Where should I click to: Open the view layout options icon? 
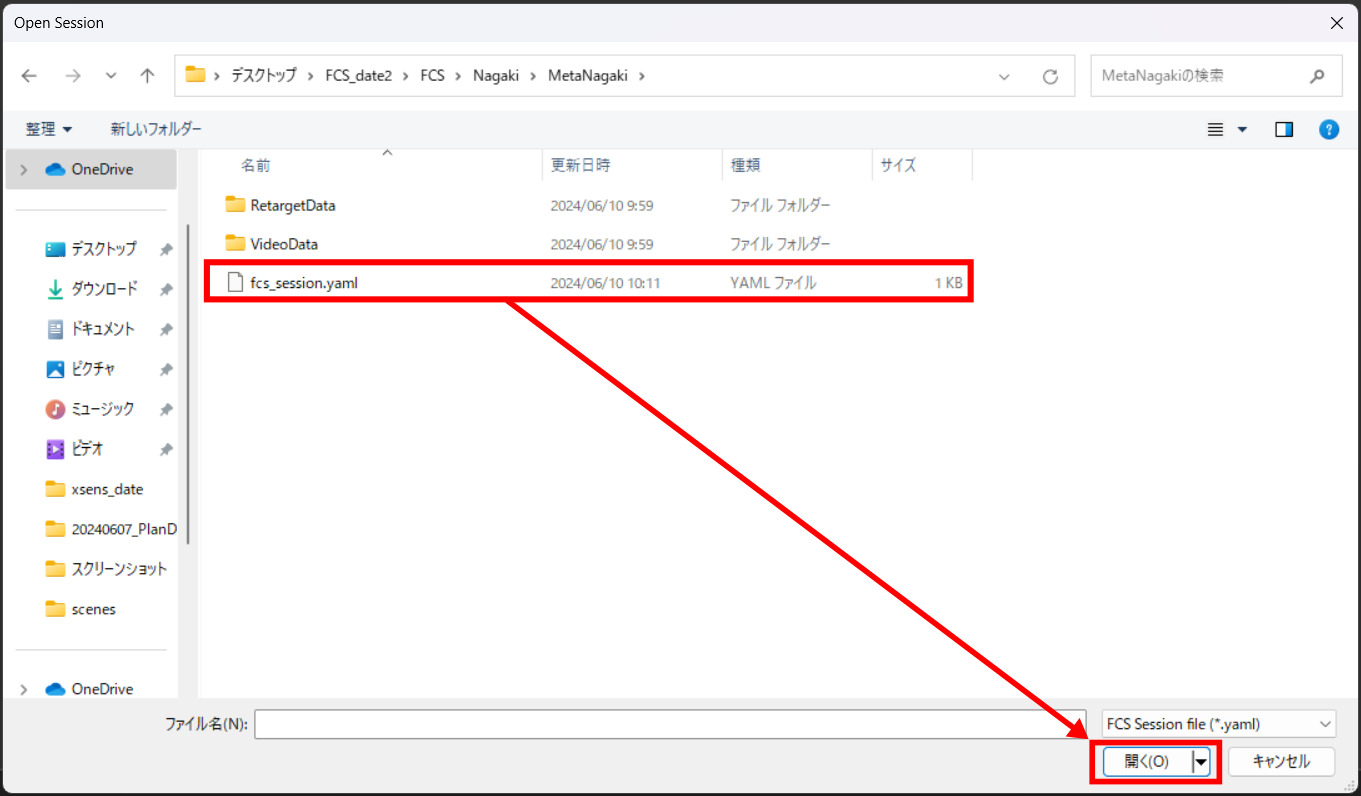coord(1226,129)
